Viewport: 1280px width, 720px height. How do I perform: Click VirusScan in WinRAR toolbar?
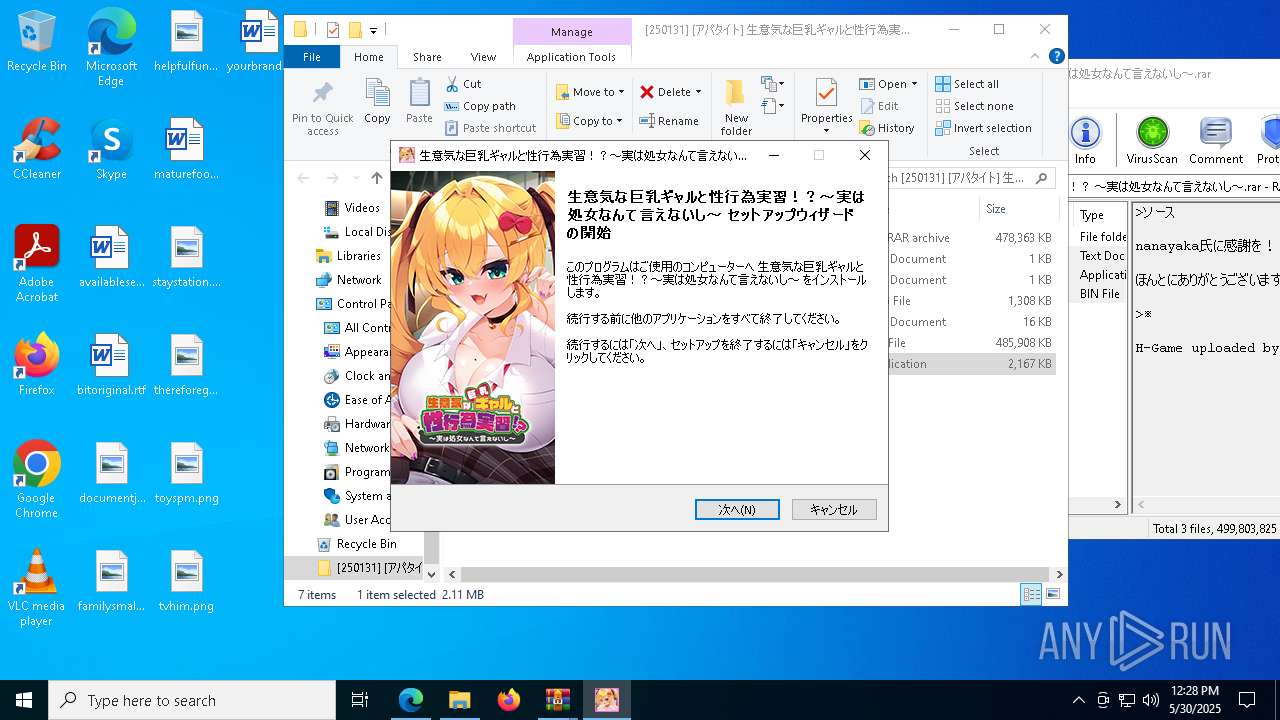tap(1152, 140)
